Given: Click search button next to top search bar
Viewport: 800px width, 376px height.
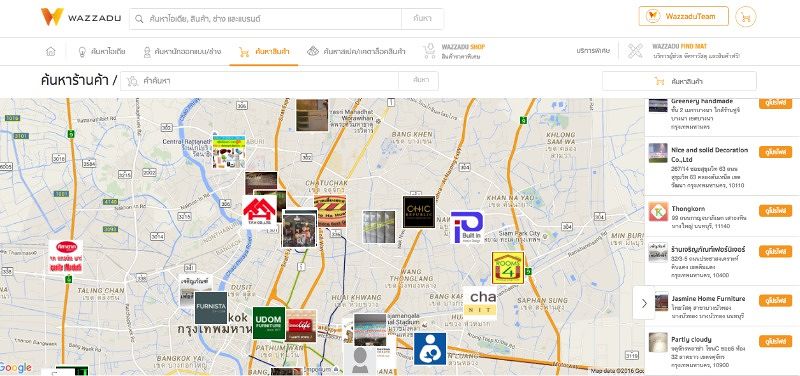Looking at the screenshot, I should point(422,19).
